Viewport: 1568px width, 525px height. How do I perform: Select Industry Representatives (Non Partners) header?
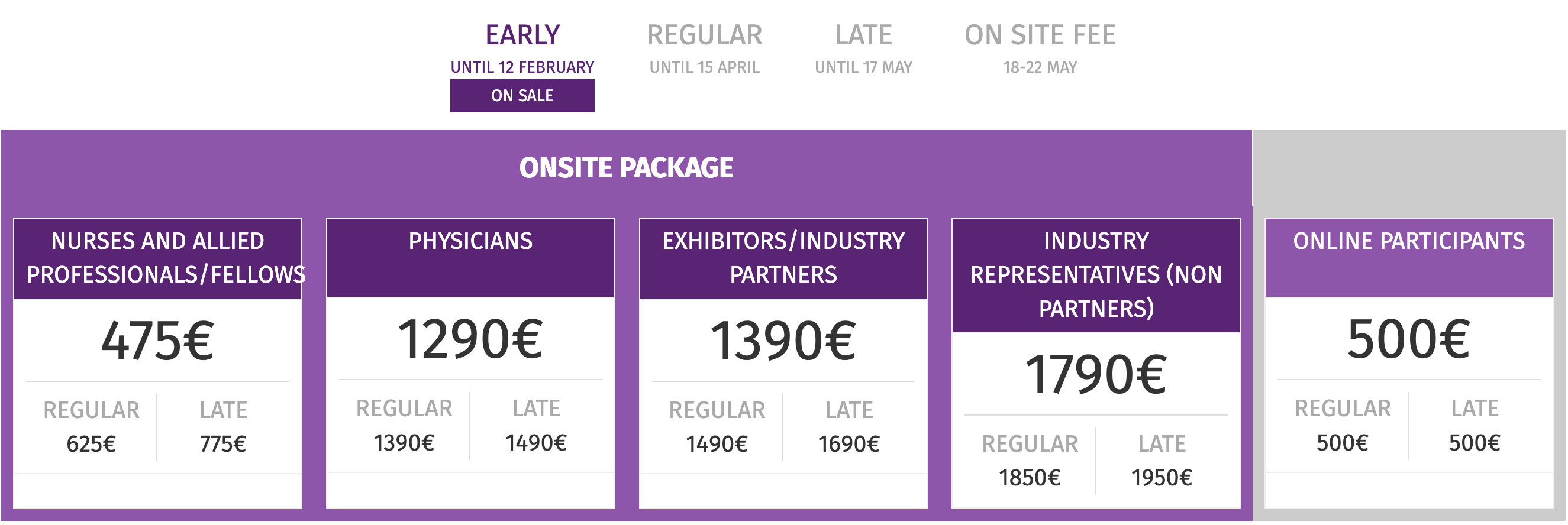pos(1096,275)
